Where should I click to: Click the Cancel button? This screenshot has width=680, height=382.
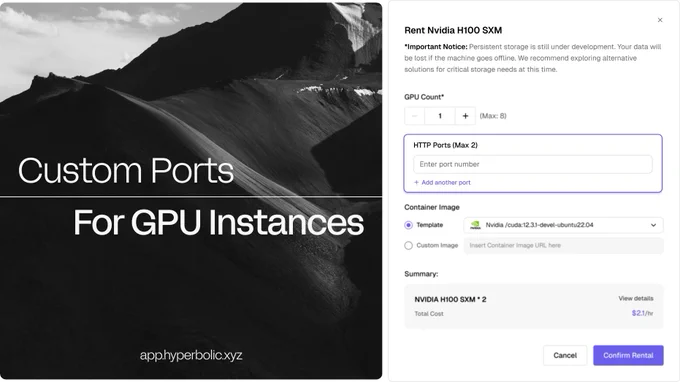[565, 355]
